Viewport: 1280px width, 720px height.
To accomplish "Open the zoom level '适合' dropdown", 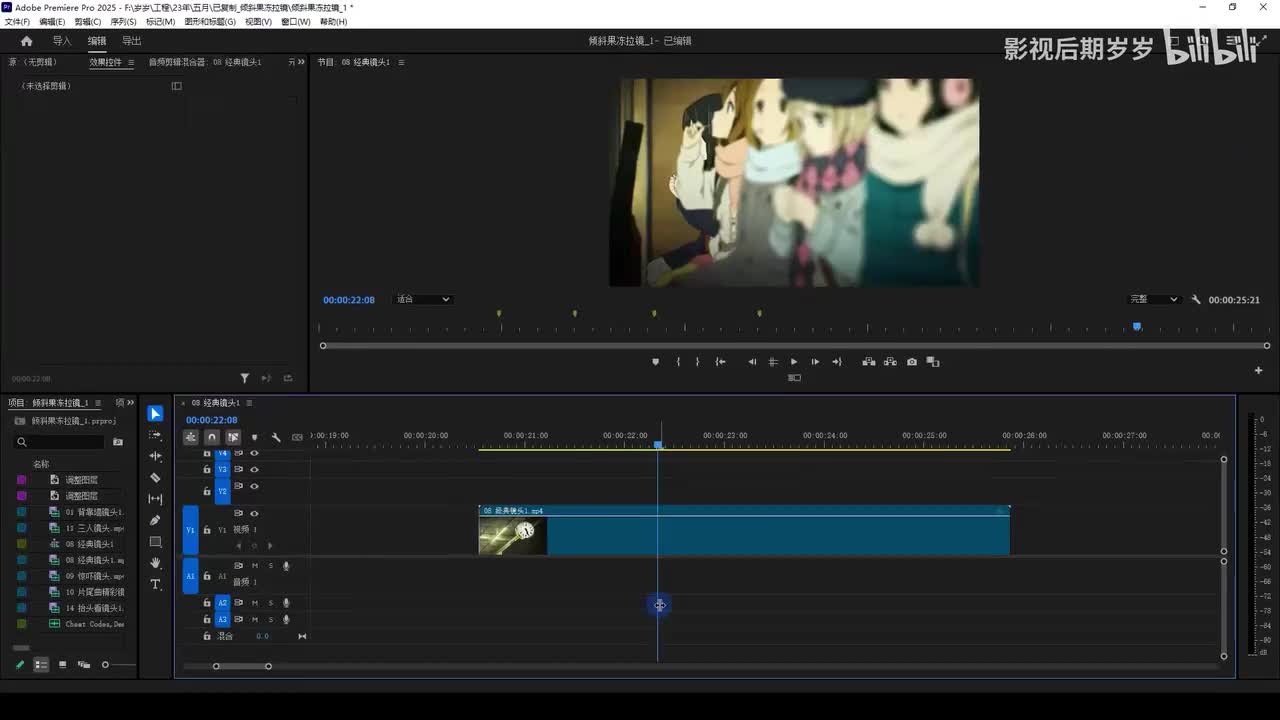I will 423,299.
